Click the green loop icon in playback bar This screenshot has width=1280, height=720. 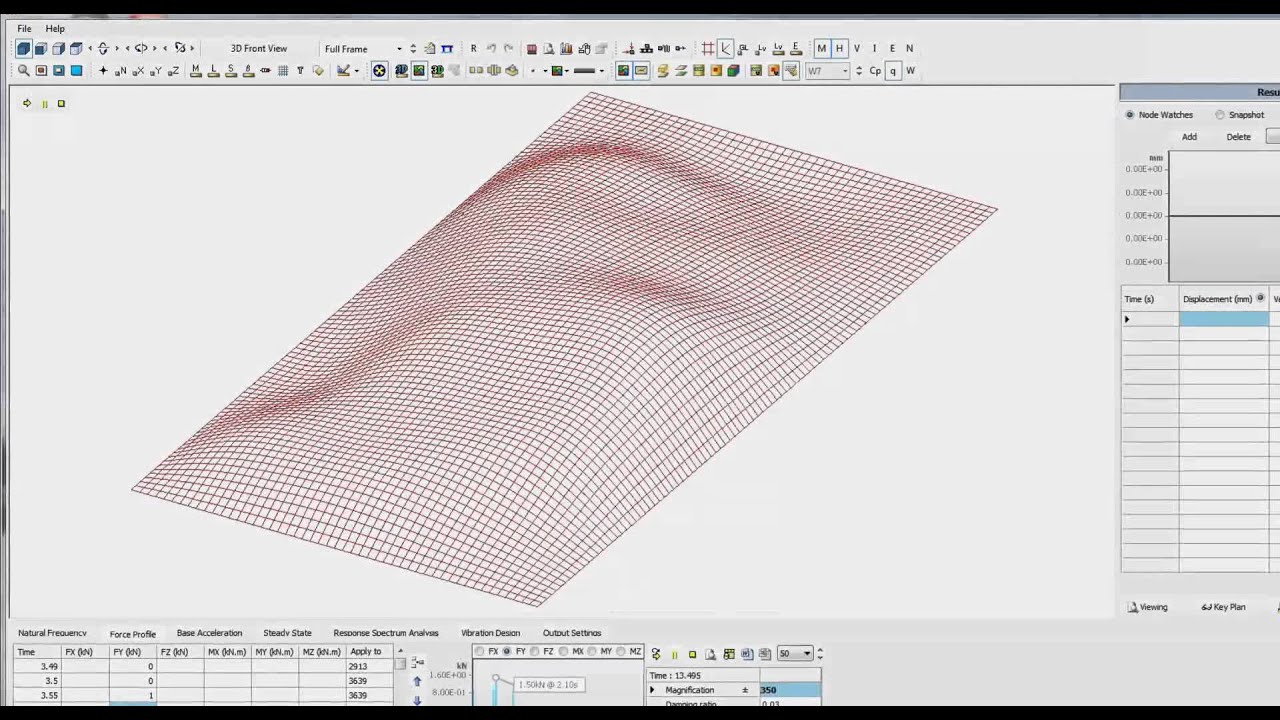tap(656, 654)
